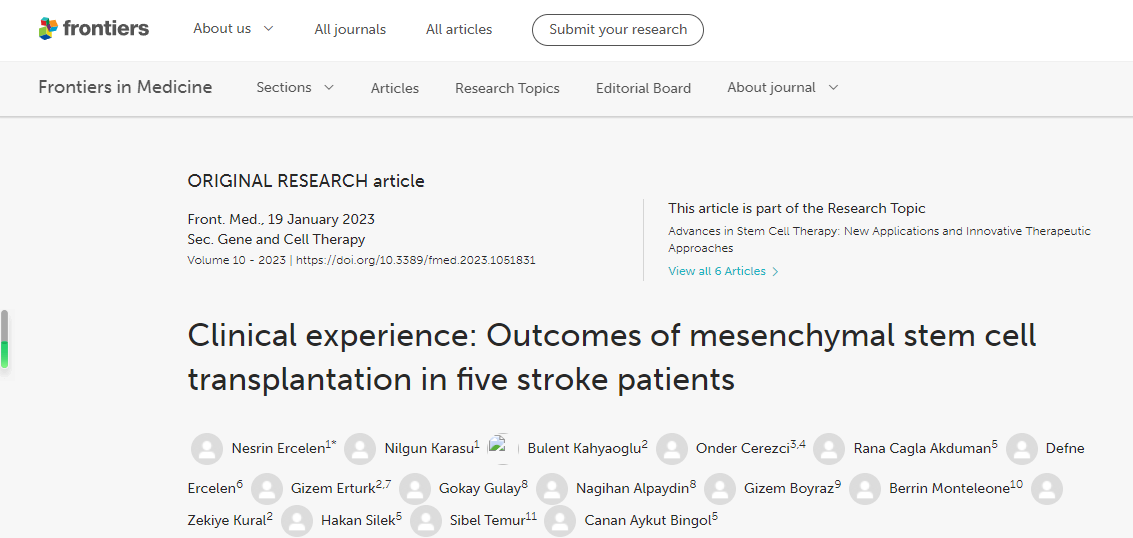Screen dimensions: 1133x538
Task: Click Sibel Temur's author avatar icon
Action: point(426,521)
